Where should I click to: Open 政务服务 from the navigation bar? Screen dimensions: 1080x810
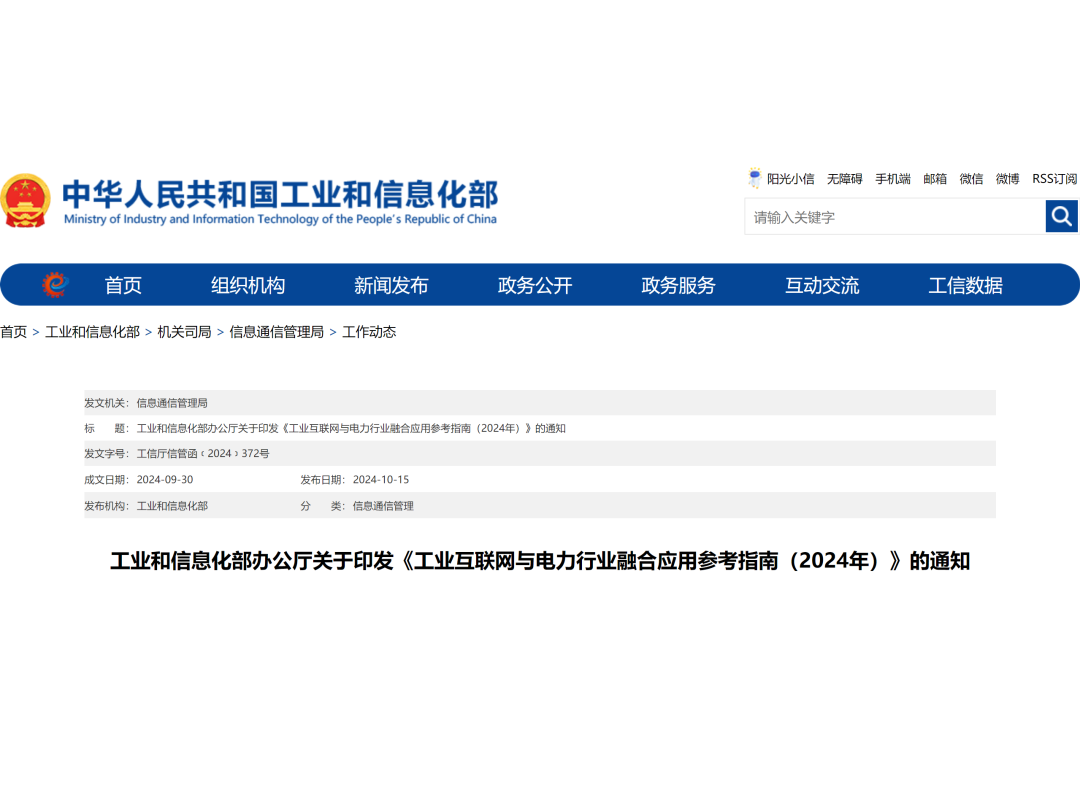(678, 285)
